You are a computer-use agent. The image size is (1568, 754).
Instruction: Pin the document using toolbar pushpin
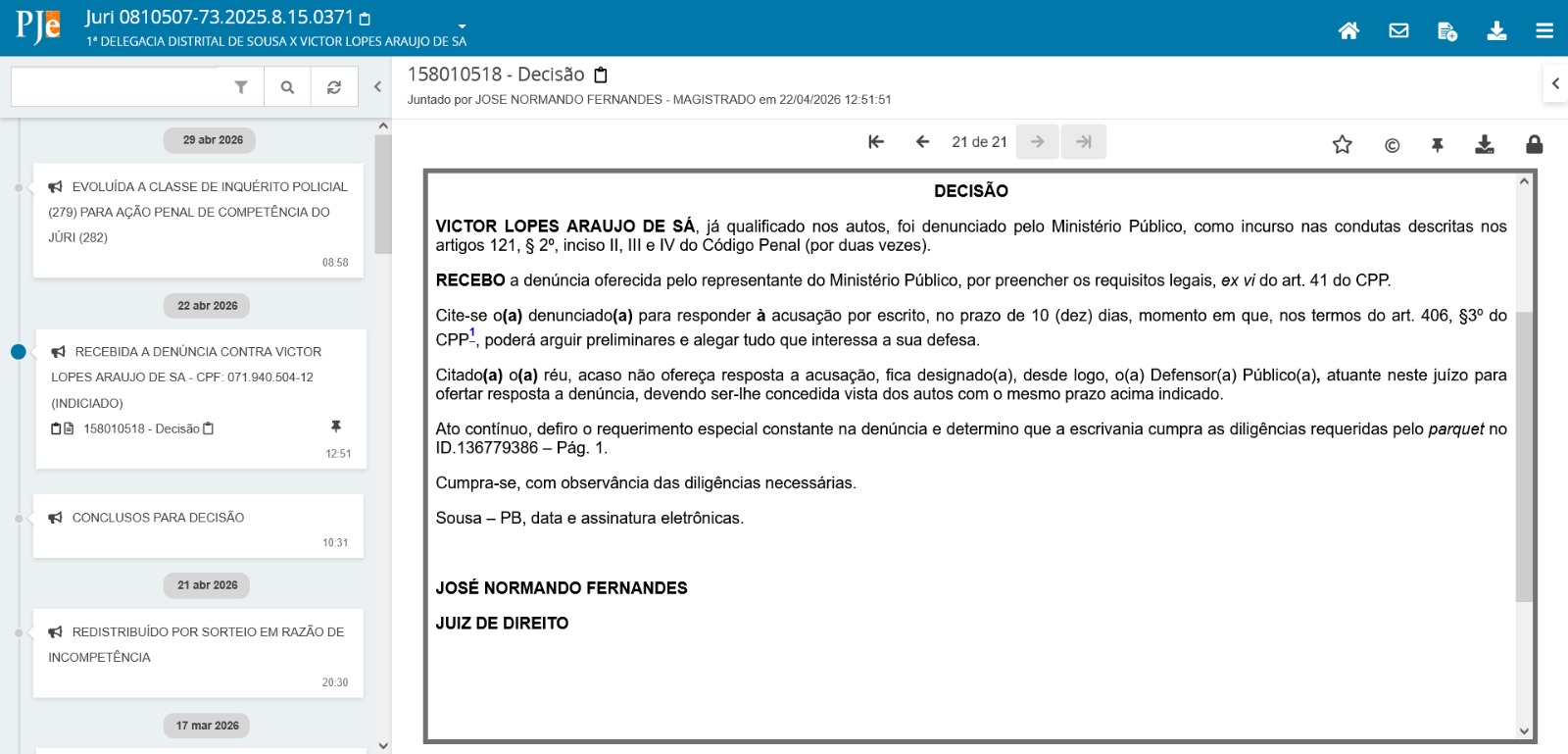[1438, 145]
